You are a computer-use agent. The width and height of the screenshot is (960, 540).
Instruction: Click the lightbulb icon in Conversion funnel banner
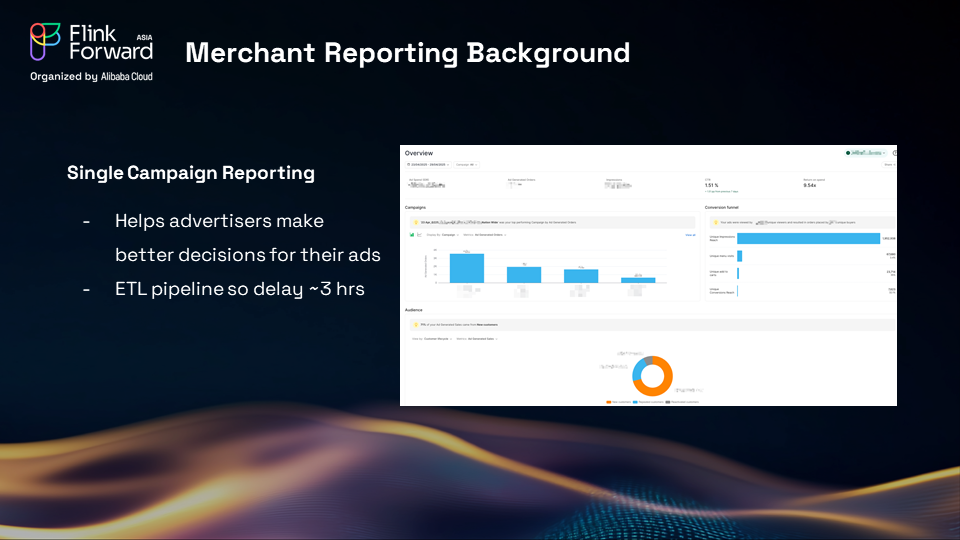coord(716,222)
